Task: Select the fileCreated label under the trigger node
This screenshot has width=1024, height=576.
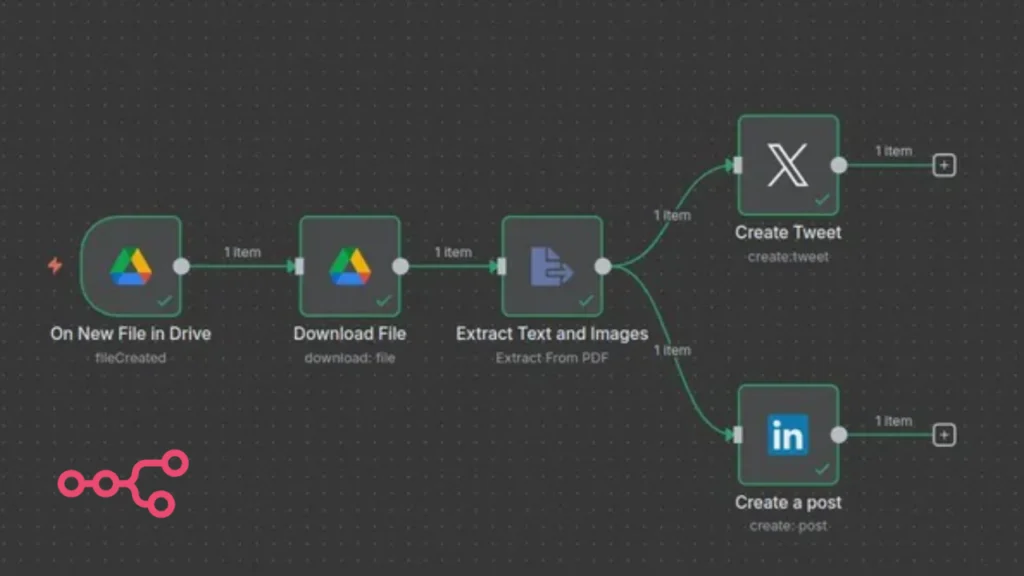Action: tap(130, 357)
